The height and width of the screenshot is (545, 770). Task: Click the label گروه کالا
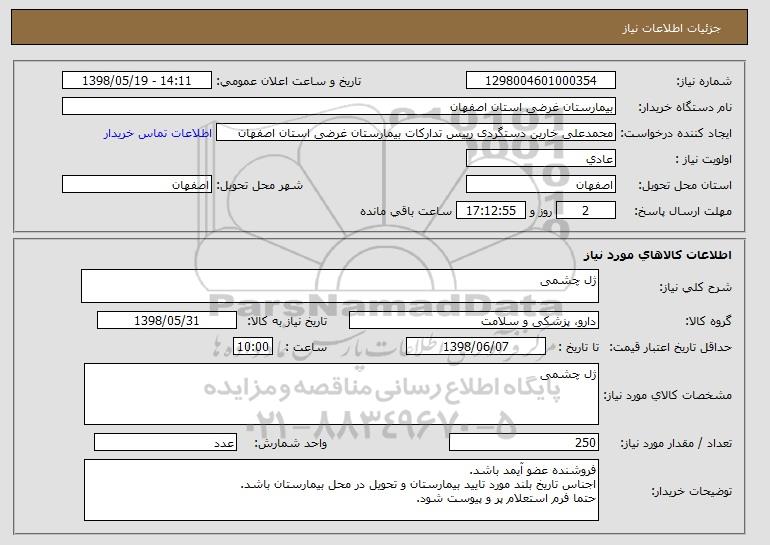[709, 321]
